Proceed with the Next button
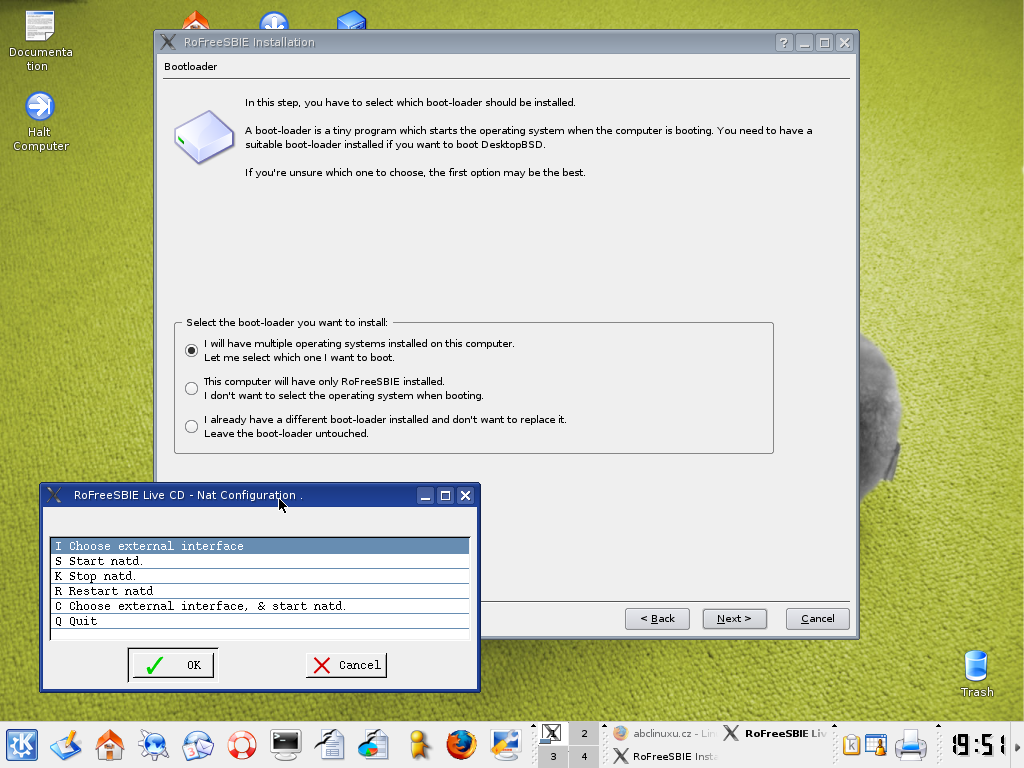The height and width of the screenshot is (768, 1024). [x=735, y=618]
